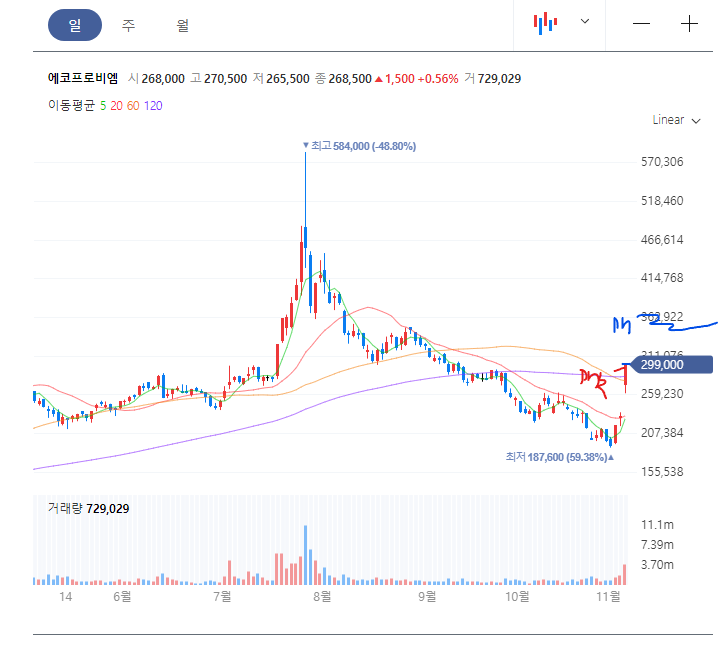Viewport: 720px width, 648px height.
Task: Click the 11월 date axis label
Action: [608, 597]
